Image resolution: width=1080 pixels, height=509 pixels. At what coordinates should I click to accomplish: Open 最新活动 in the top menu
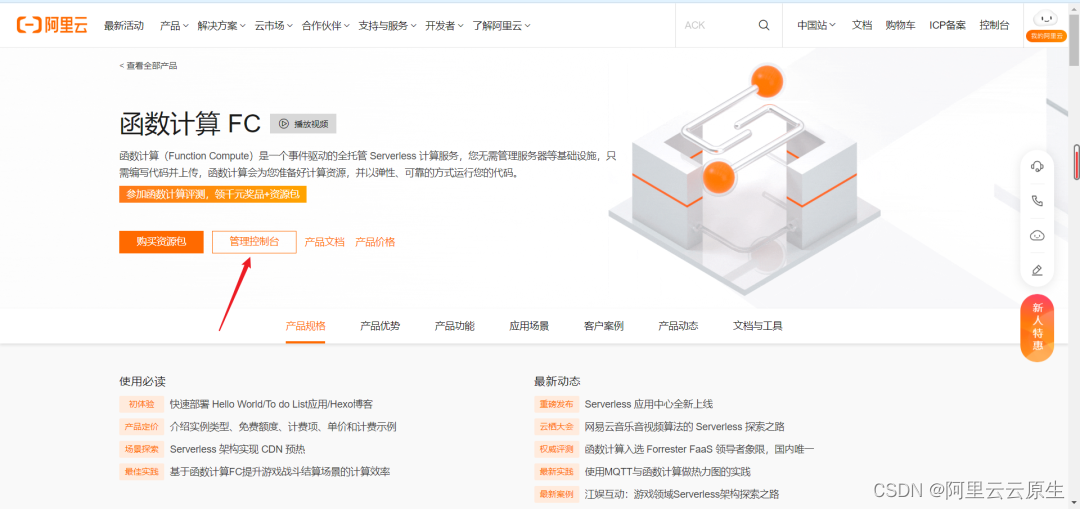124,25
